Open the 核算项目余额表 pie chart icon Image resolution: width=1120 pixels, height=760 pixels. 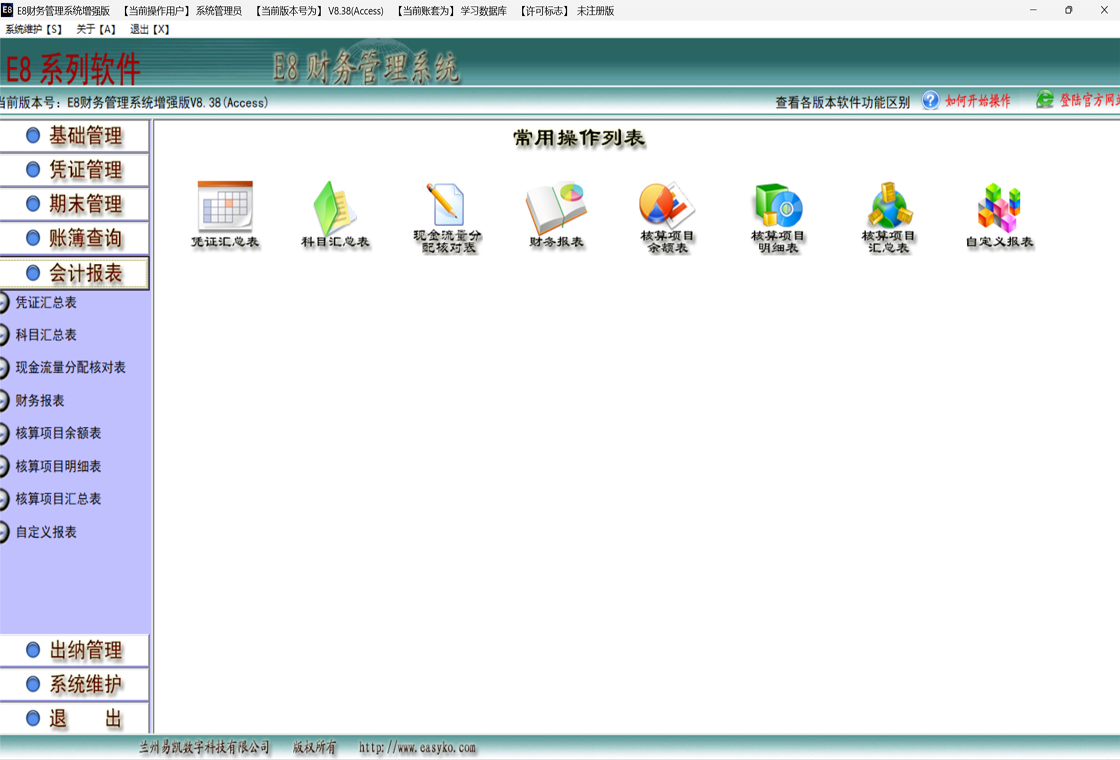(667, 205)
